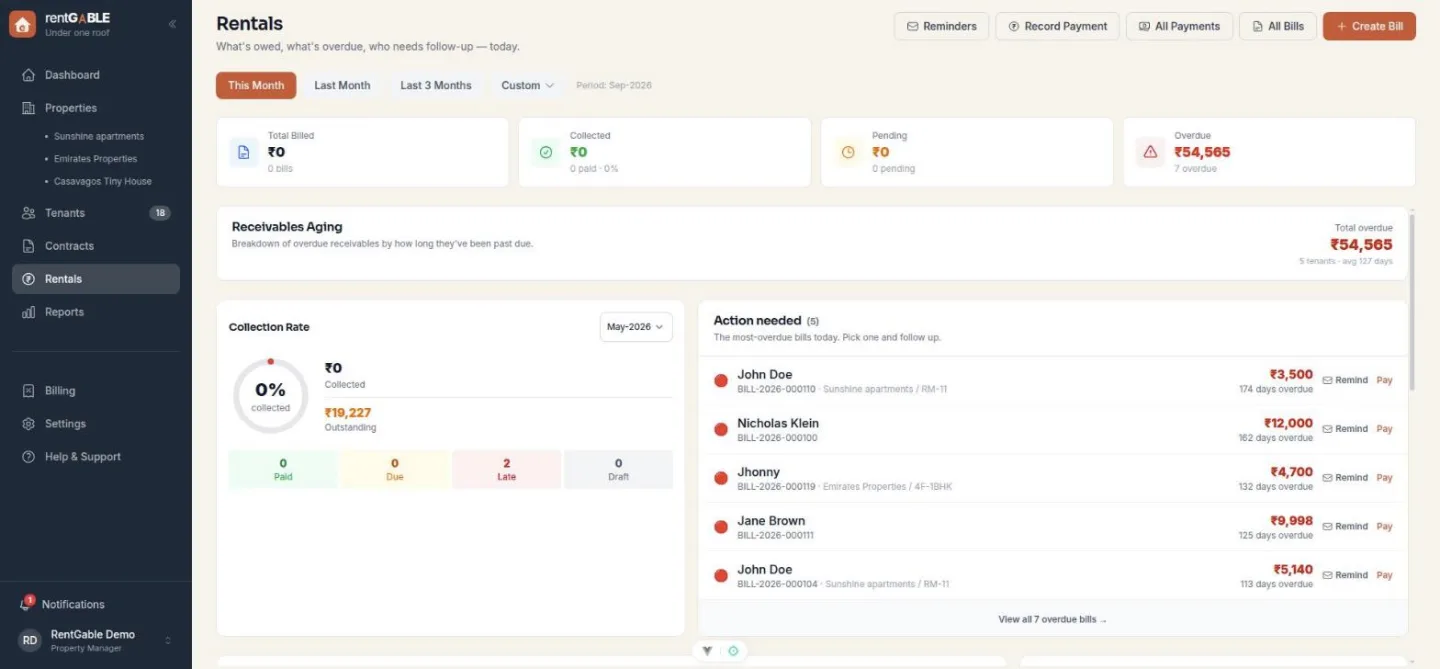The height and width of the screenshot is (669, 1440).
Task: Open the Contracts menu item
Action: 96,246
